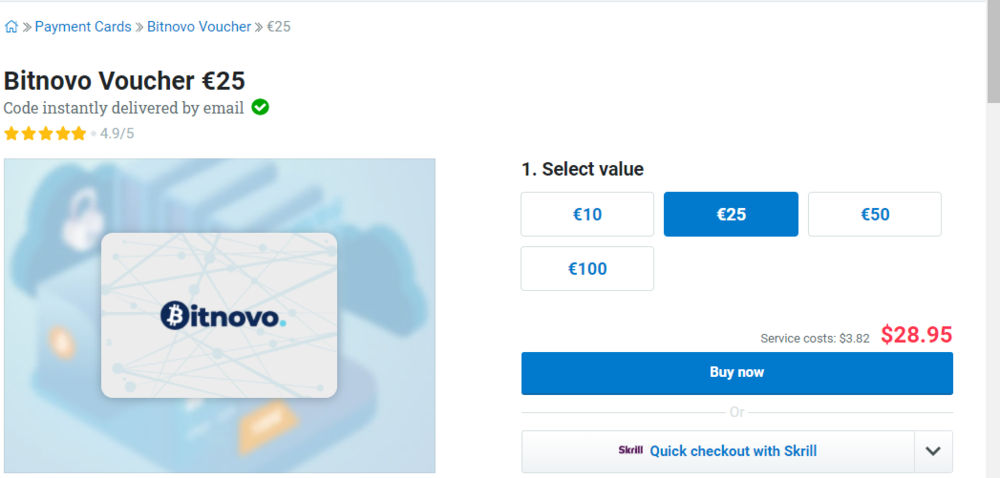Screen dimensions: 1000x478
Task: Use Quick checkout with Skrill
Action: click(x=733, y=451)
